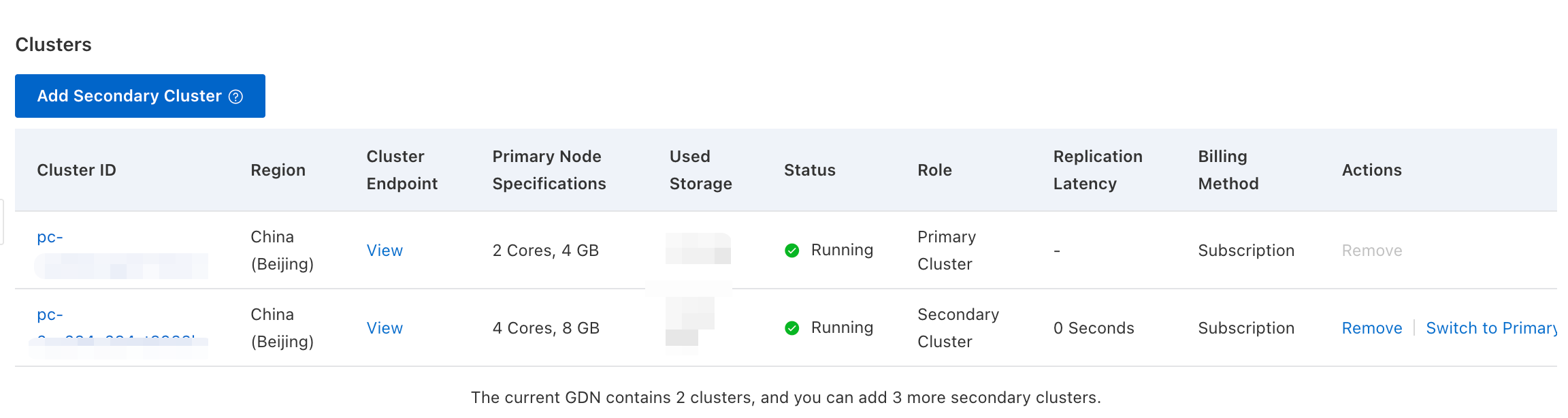Select the 0 Seconds replication latency cell
The height and width of the screenshot is (418, 1568).
coord(1093,328)
